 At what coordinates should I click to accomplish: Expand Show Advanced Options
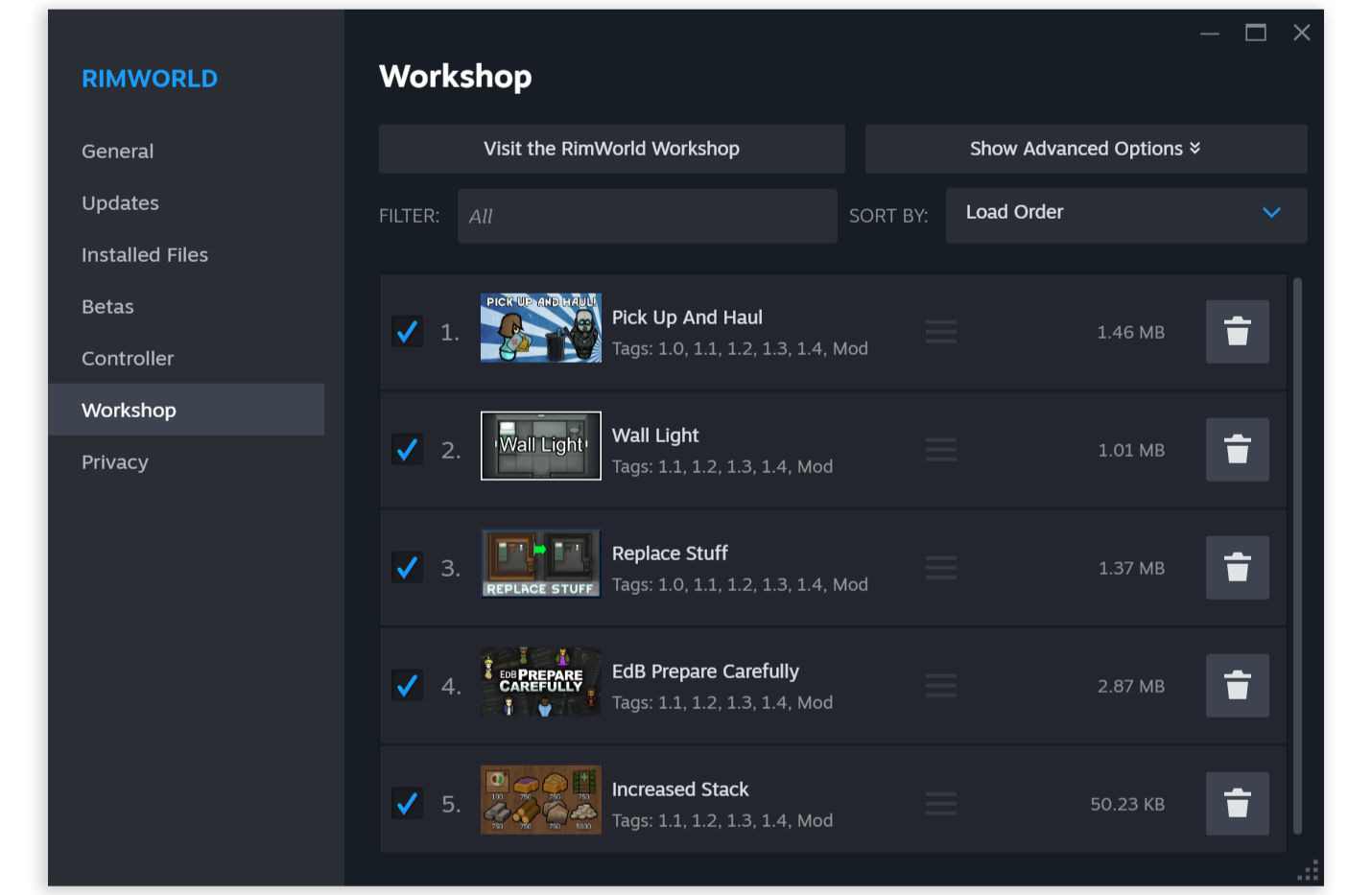pyautogui.click(x=1086, y=149)
